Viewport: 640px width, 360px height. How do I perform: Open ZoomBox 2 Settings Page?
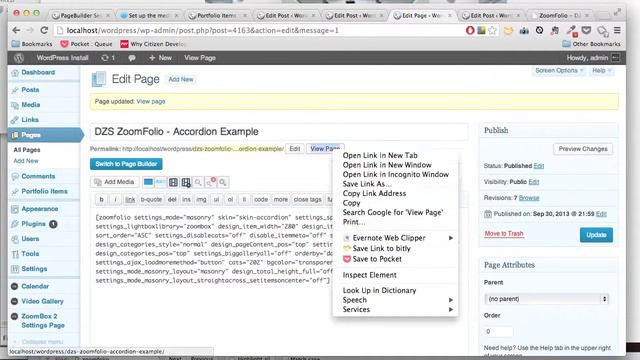42,320
